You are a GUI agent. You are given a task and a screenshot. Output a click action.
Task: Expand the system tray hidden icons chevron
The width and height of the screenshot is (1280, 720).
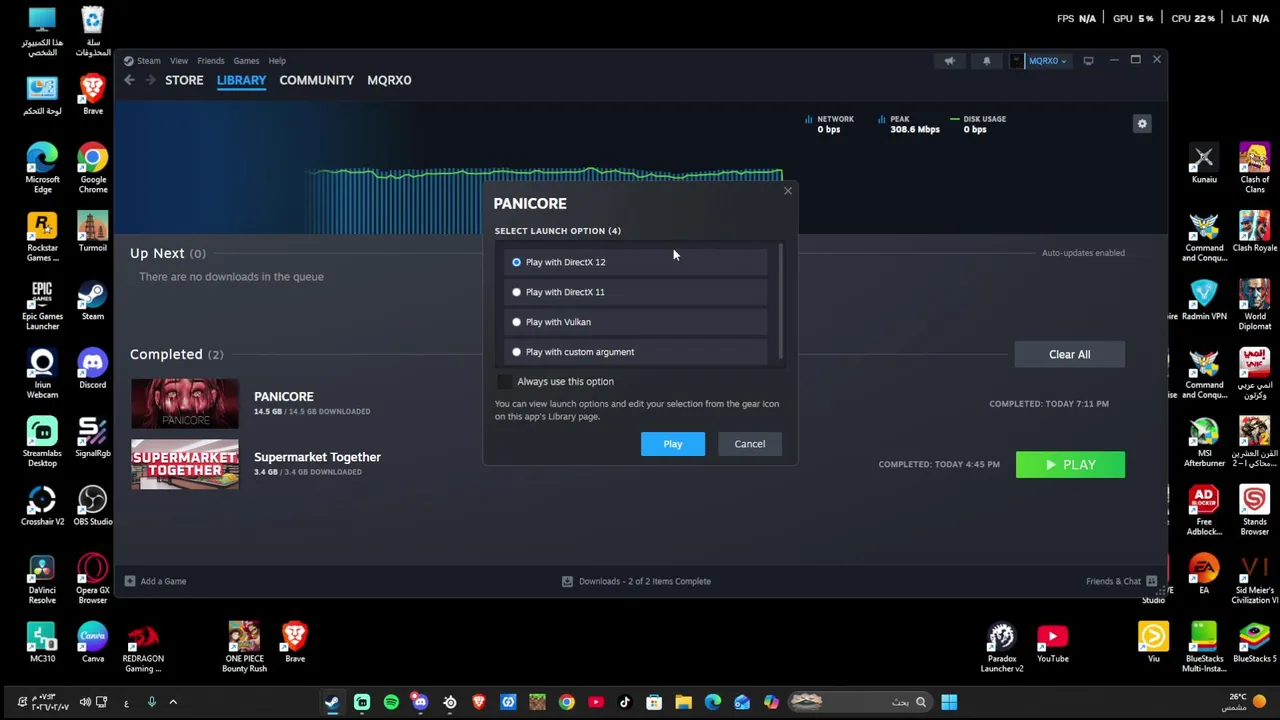tap(172, 702)
